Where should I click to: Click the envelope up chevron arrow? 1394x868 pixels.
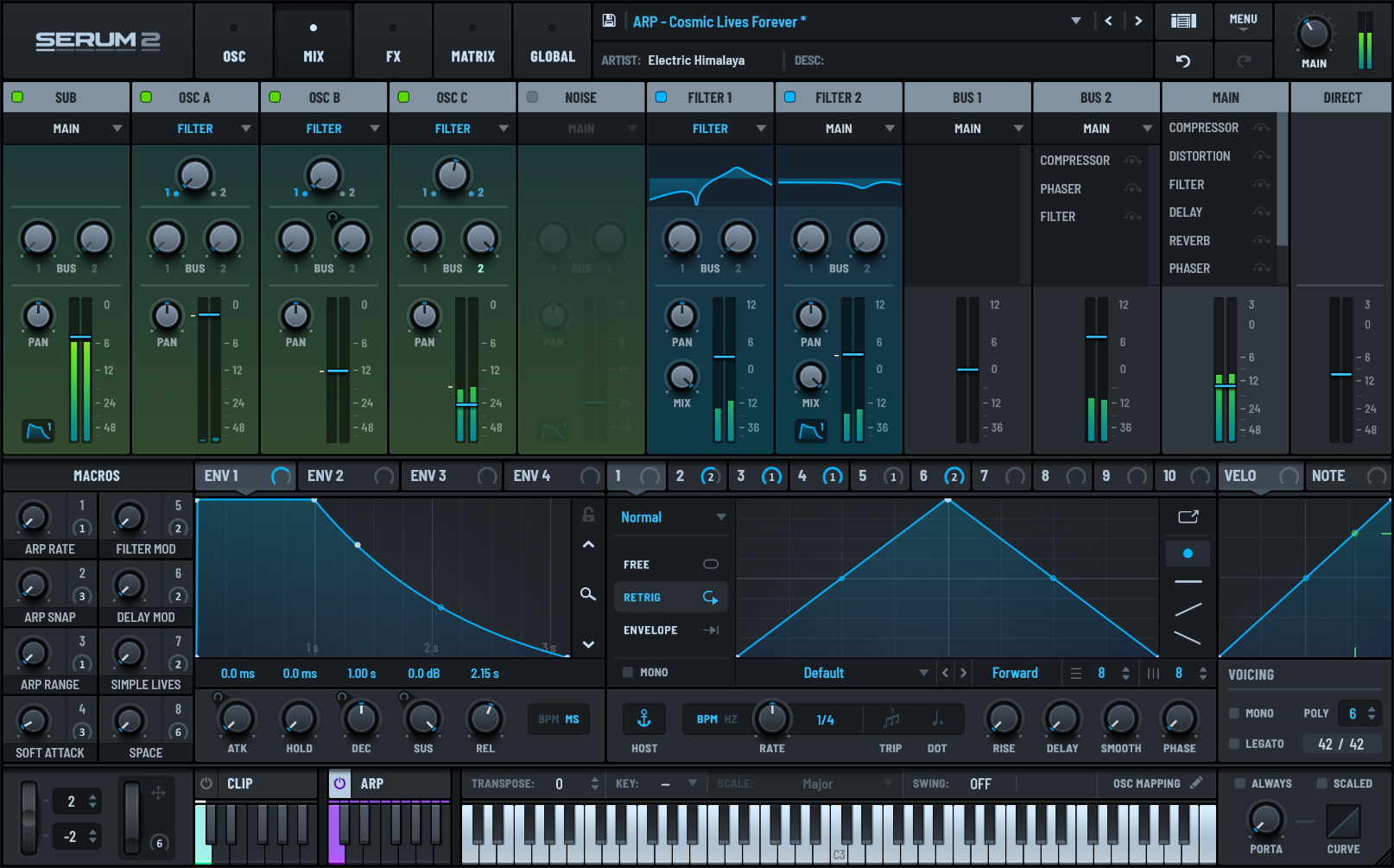click(588, 545)
